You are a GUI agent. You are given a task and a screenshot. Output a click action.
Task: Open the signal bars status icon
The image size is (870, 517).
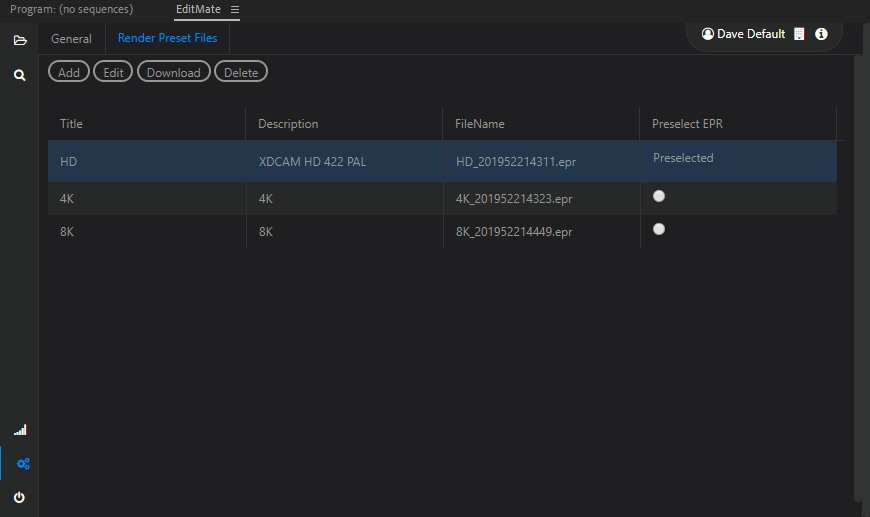[x=20, y=430]
